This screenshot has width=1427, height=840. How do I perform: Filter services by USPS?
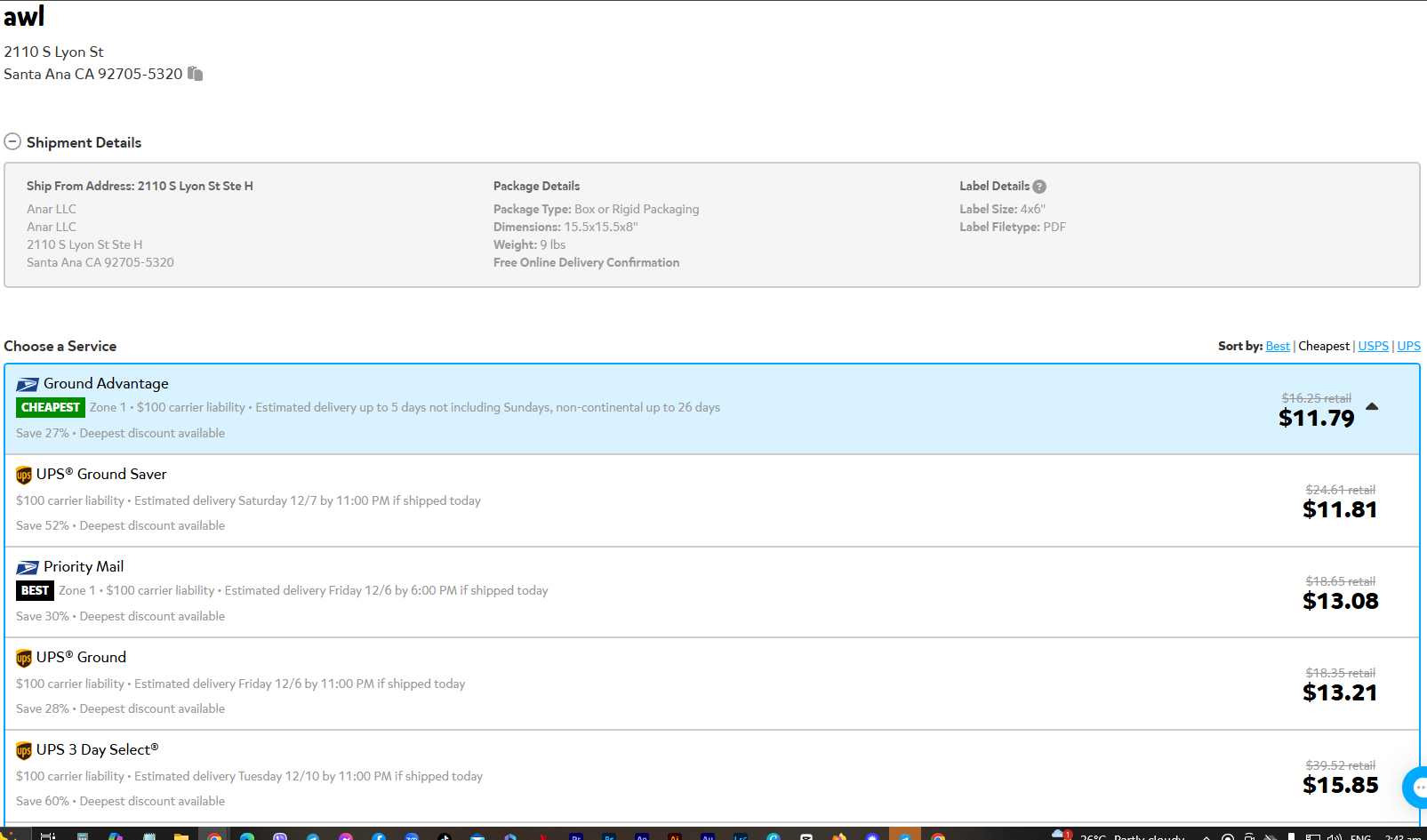click(1373, 346)
